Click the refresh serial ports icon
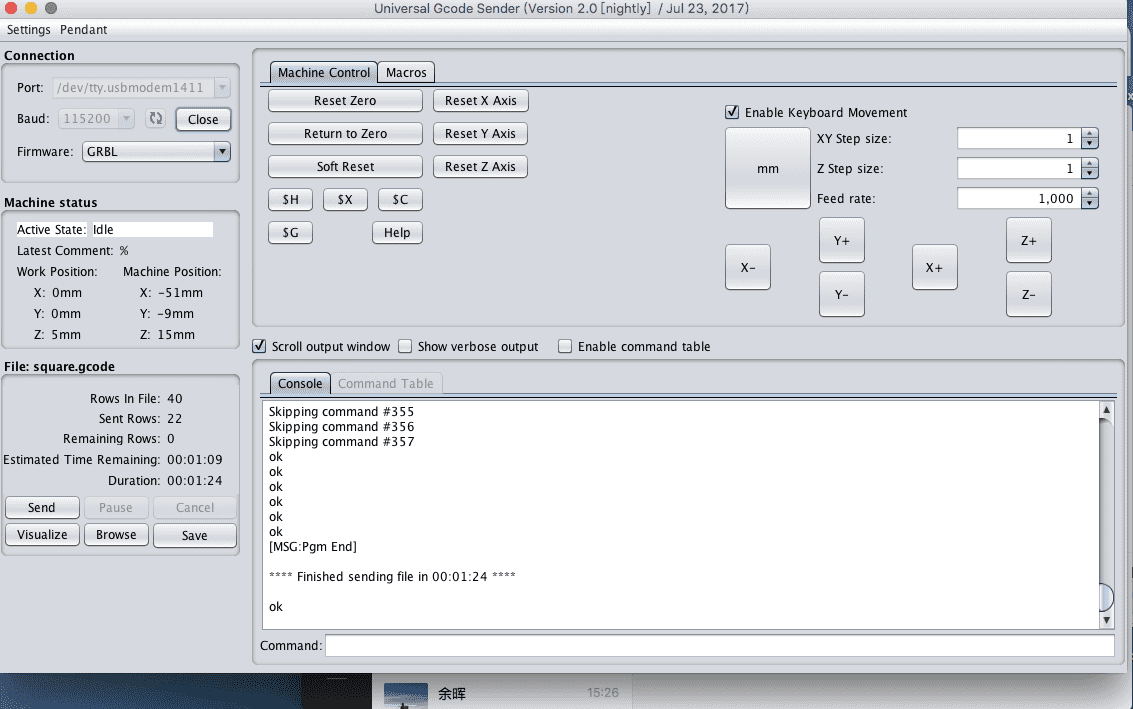 coord(155,119)
